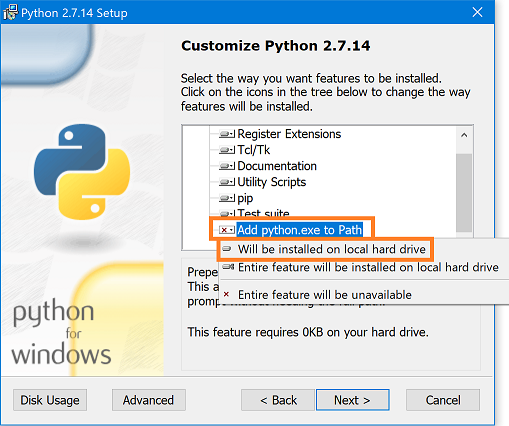Open the Utility Scripts feature drive icon dropdown
Image resolution: width=509 pixels, height=426 pixels.
pos(227,182)
